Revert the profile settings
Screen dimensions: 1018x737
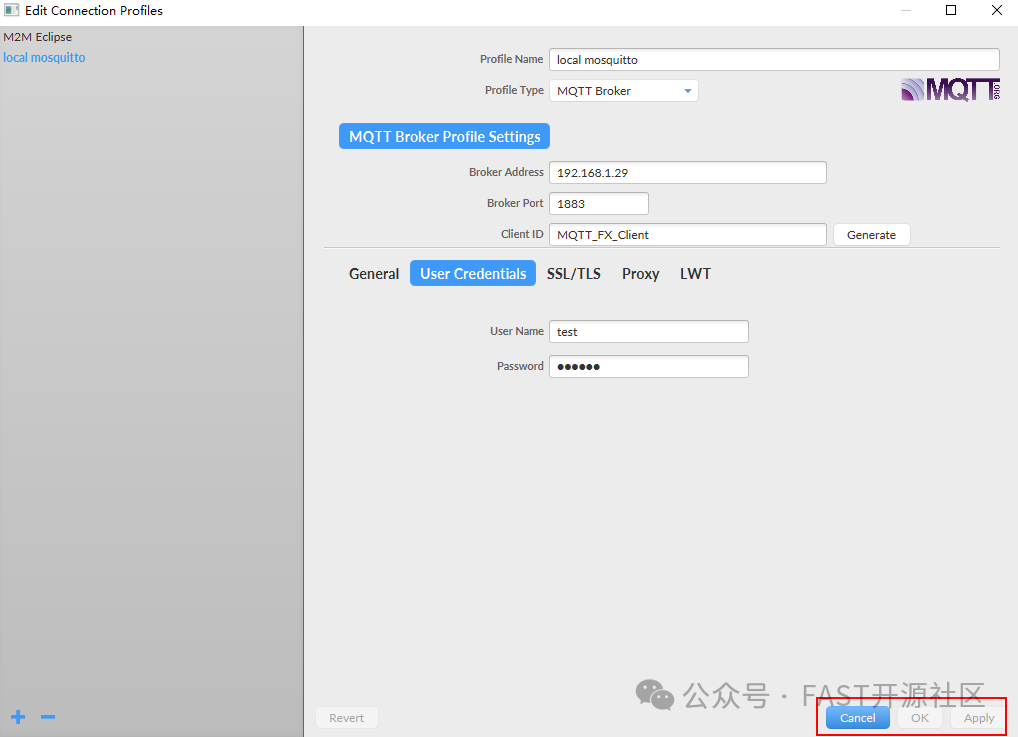pyautogui.click(x=346, y=717)
